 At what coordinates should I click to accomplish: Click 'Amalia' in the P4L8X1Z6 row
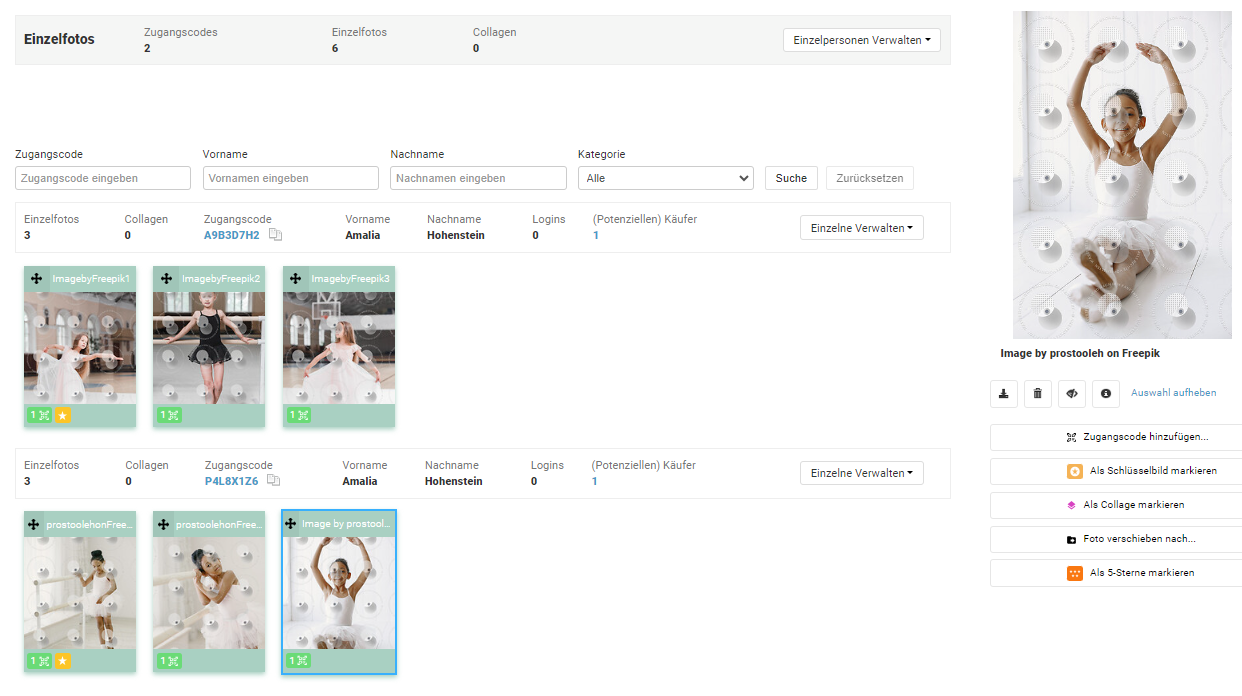point(360,481)
